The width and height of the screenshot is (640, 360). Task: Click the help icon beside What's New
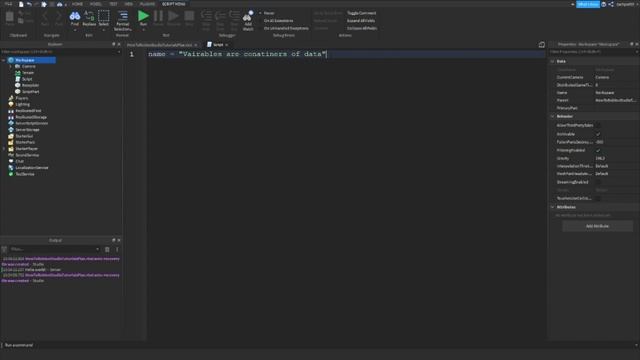pyautogui.click(x=604, y=4)
